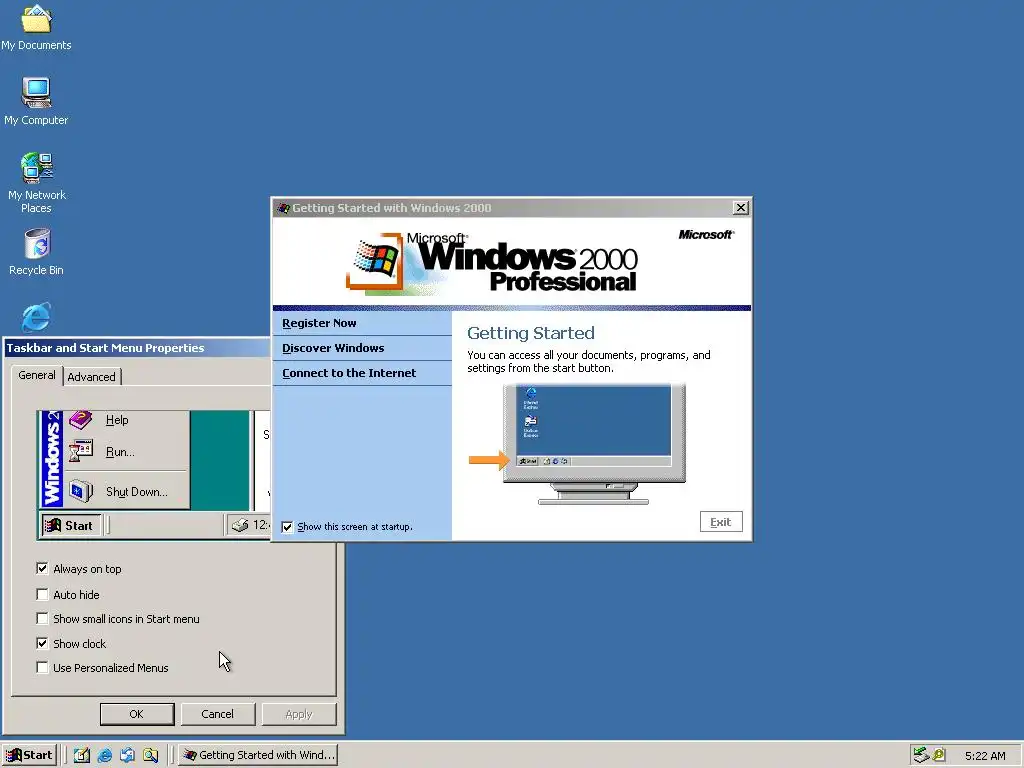Click the green arrow hardware tray icon
Screen dimensions: 1024x768
click(x=921, y=755)
